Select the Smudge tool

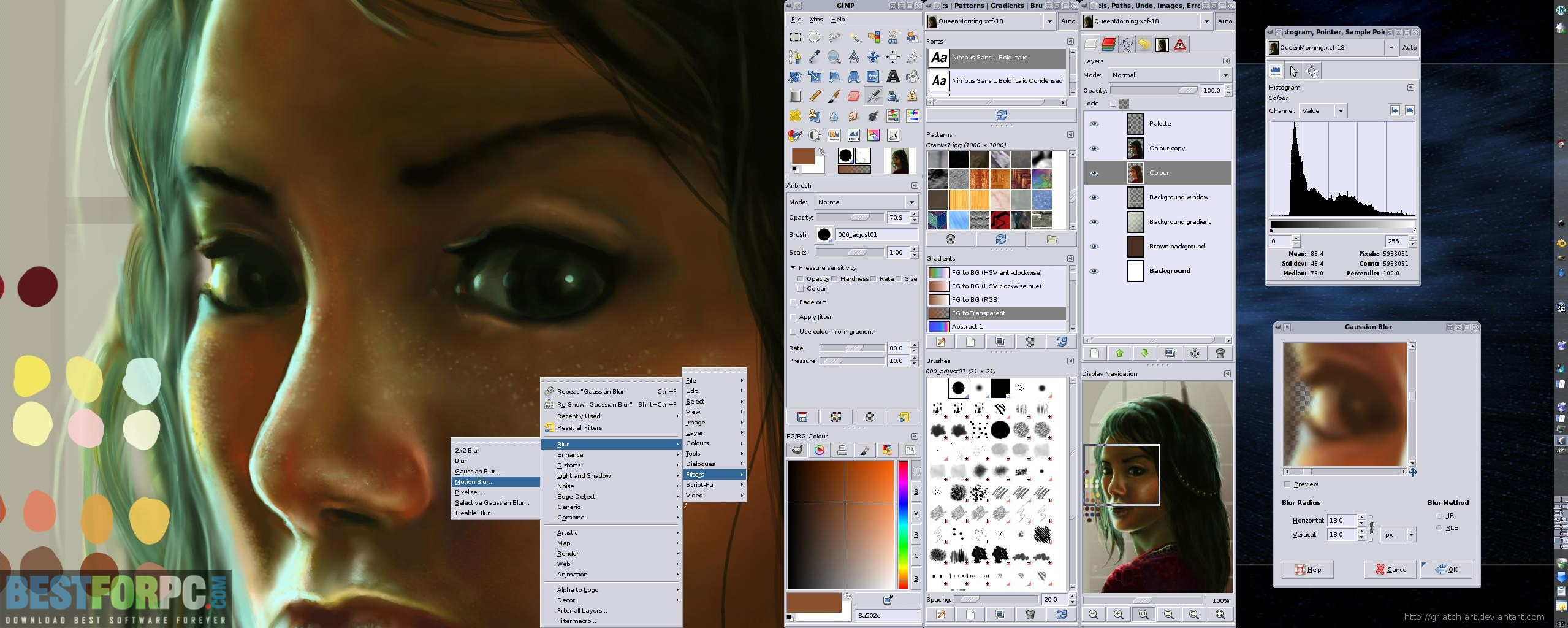tap(854, 116)
